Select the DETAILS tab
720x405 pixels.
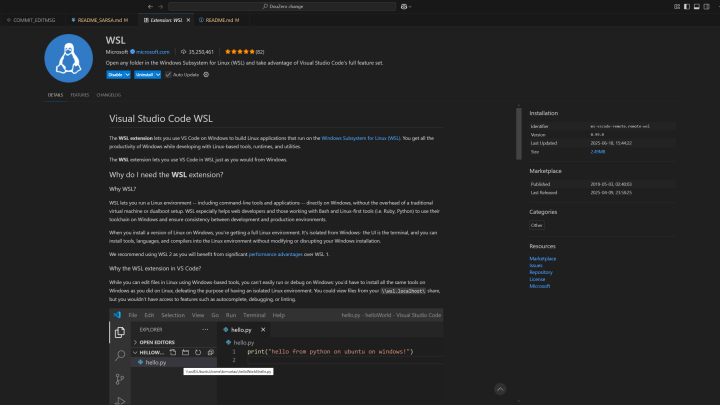pos(55,95)
